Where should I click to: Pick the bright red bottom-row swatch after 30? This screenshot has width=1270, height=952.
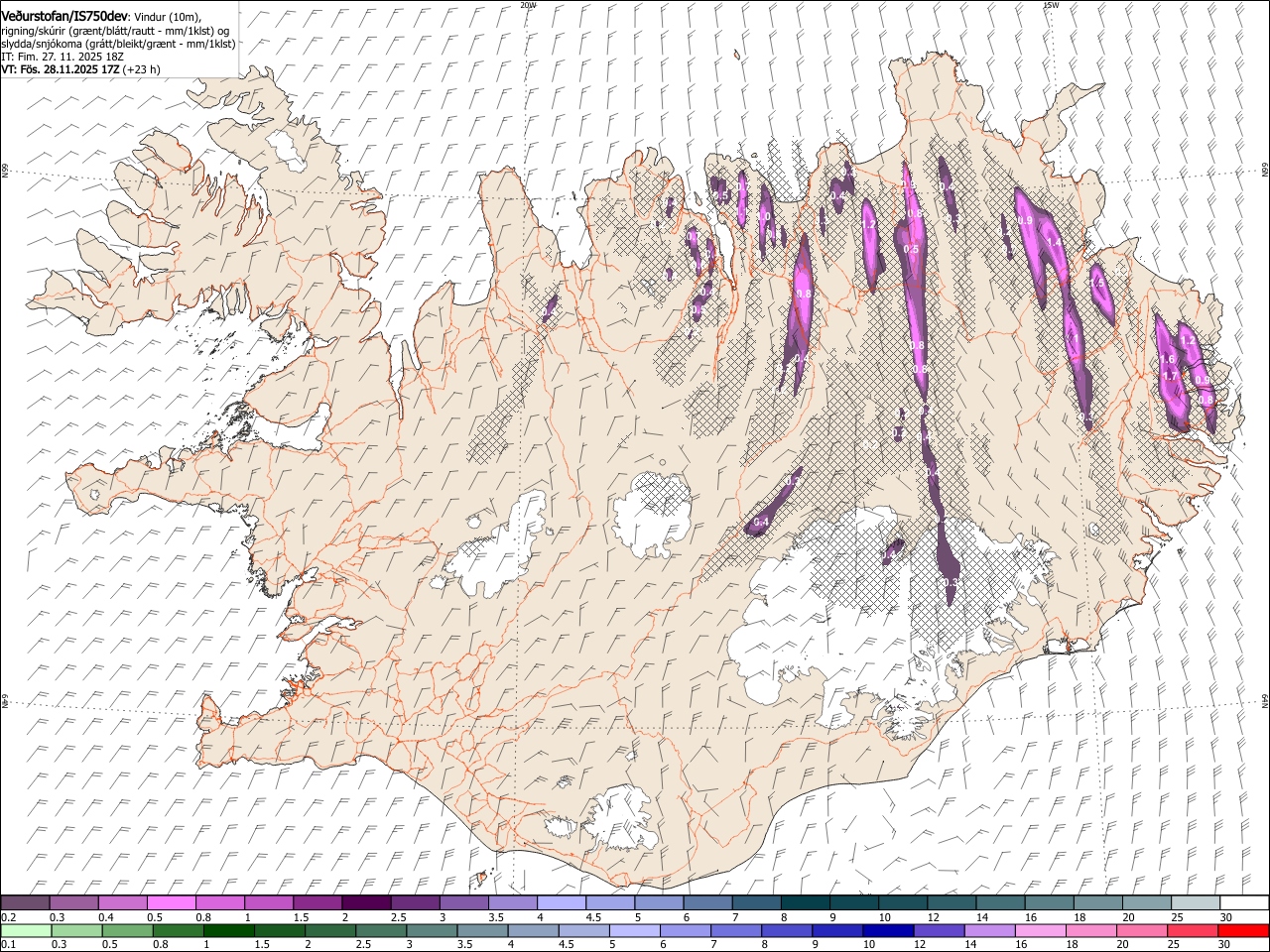tap(1243, 931)
